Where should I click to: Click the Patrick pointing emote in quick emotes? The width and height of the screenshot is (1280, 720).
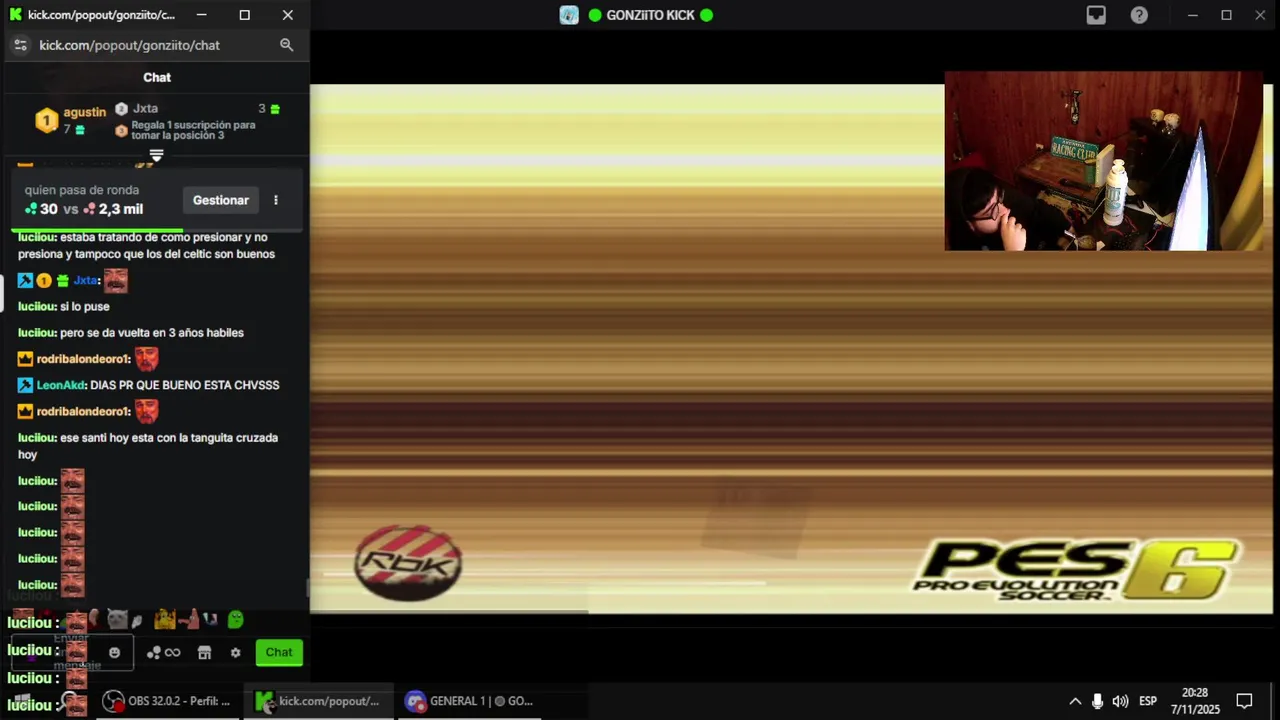tap(189, 620)
